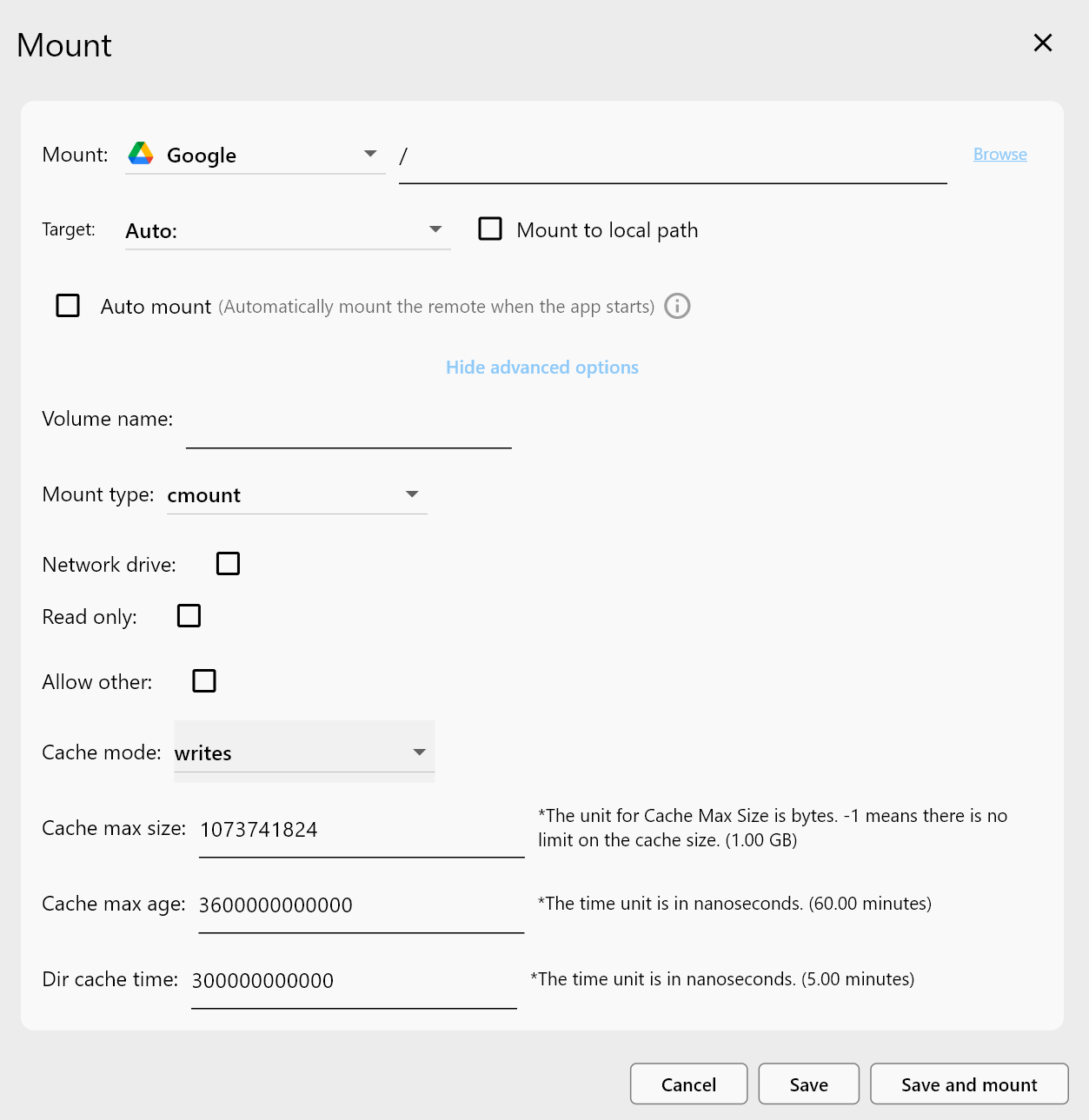This screenshot has height=1120, width=1089.
Task: Click the Cancel button
Action: [x=688, y=1084]
